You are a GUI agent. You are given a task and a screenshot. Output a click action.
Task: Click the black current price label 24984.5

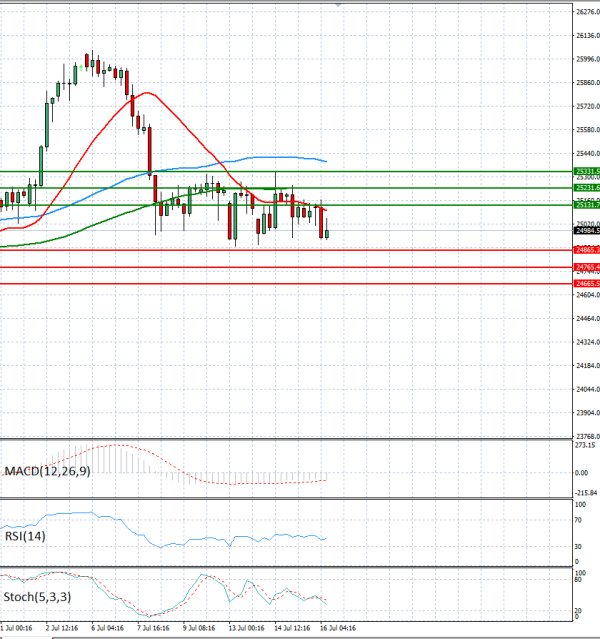[587, 231]
